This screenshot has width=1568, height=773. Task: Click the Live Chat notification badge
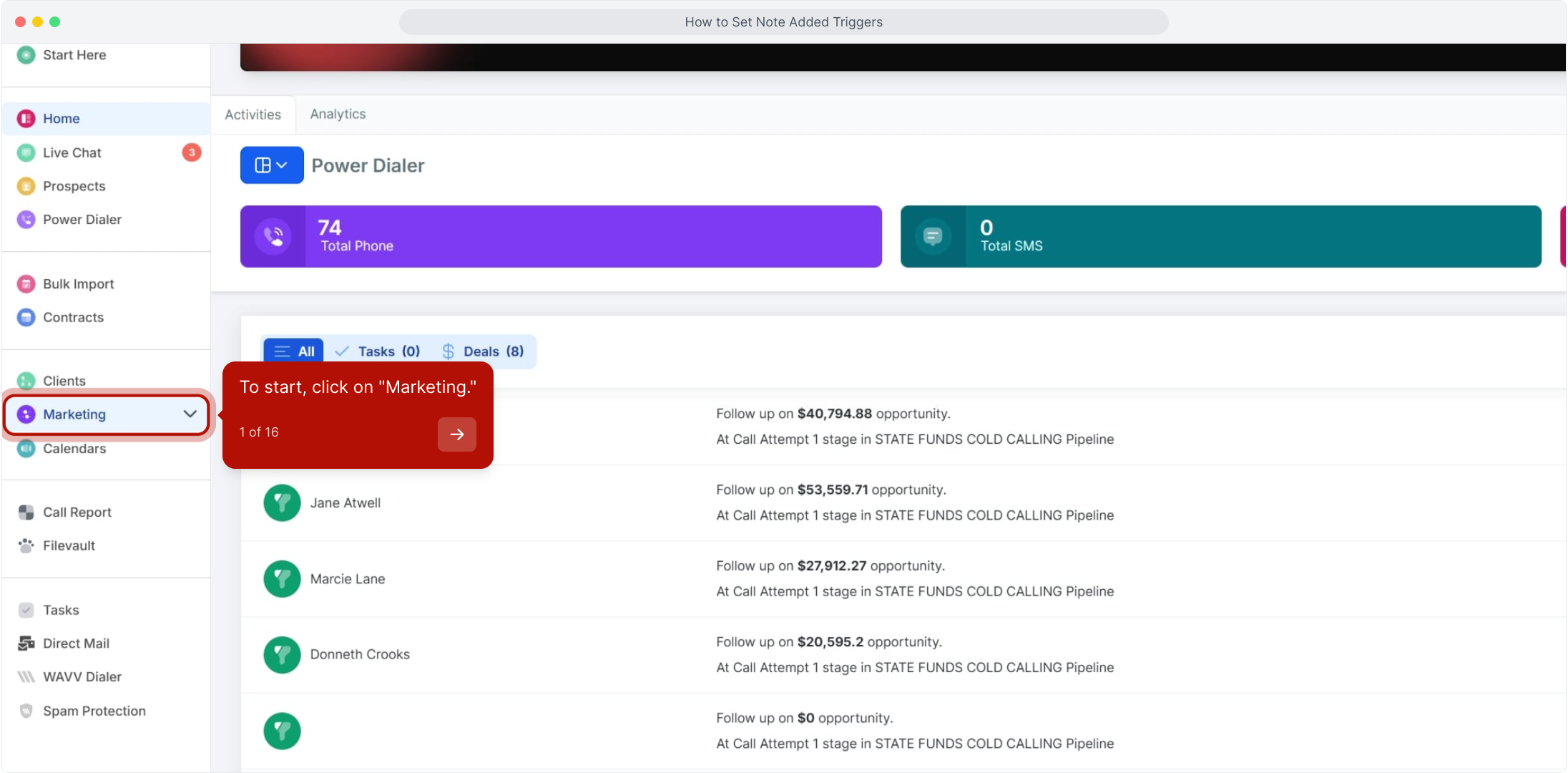191,152
